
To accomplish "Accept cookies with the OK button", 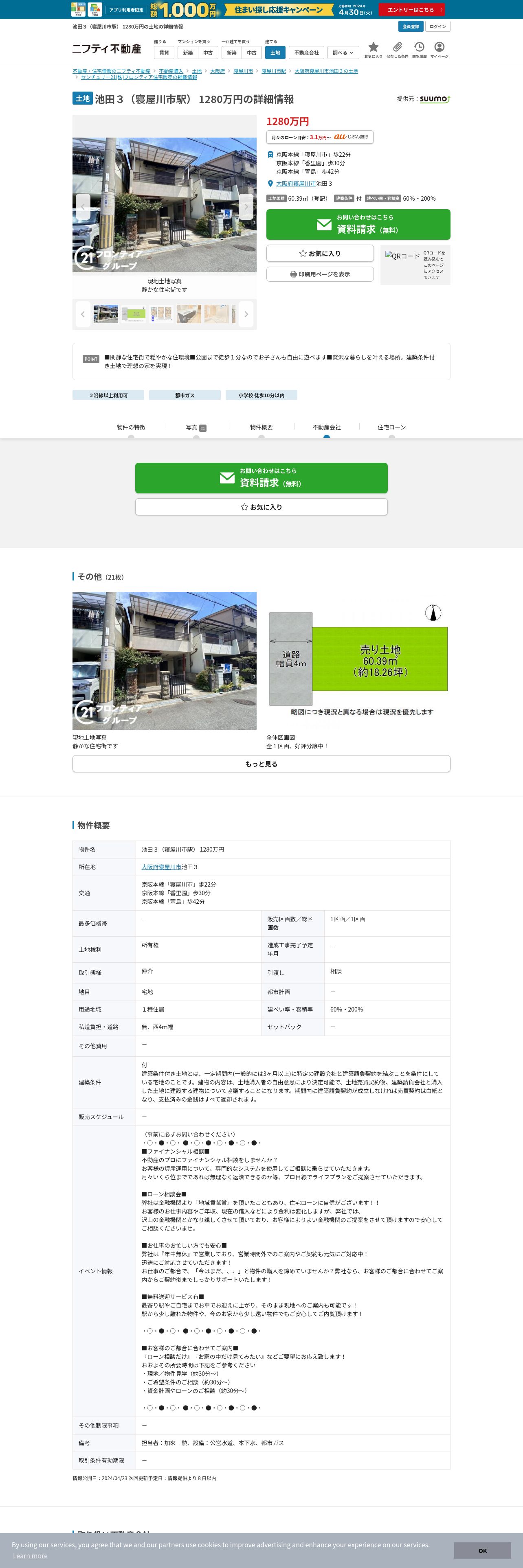I will [x=482, y=1550].
